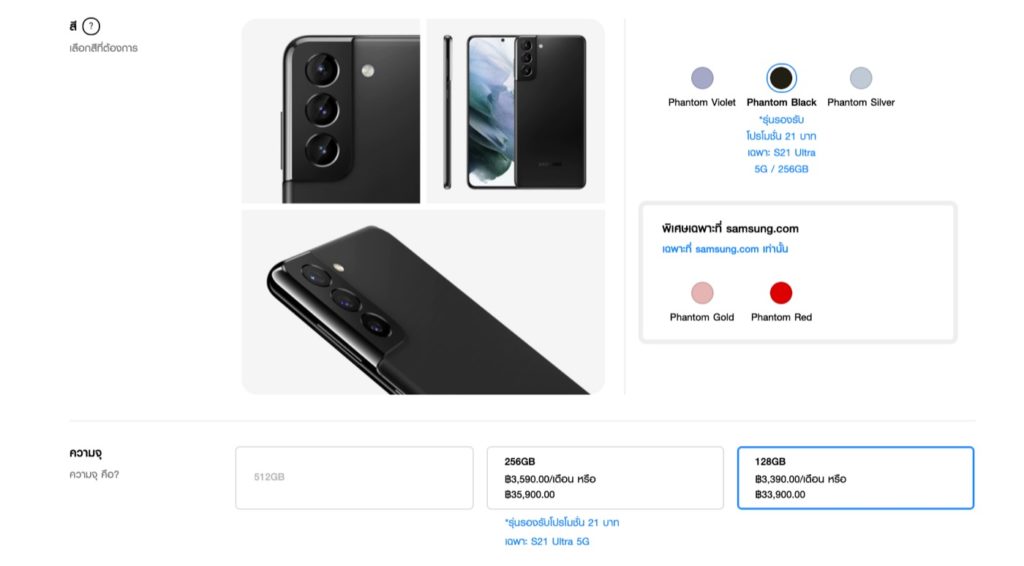The image size is (1024, 566).
Task: Select the 256GB storage option
Action: [x=605, y=478]
